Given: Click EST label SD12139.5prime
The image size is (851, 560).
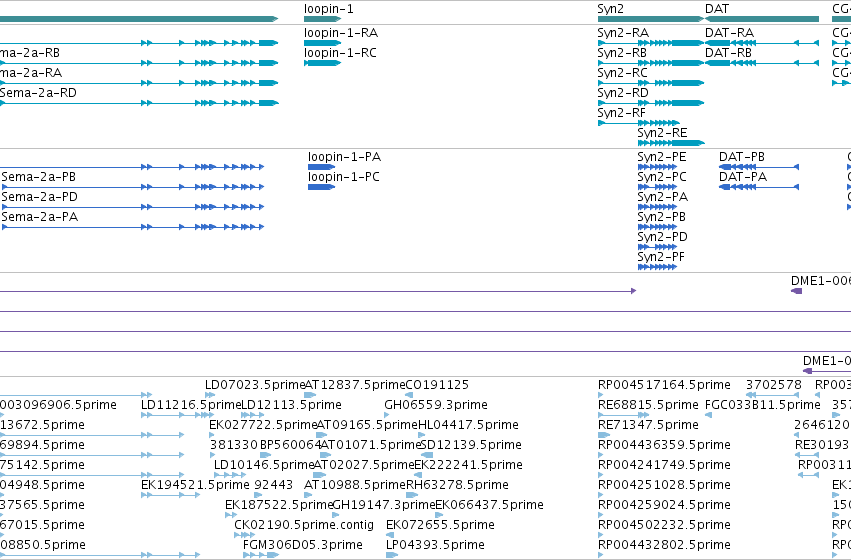Looking at the screenshot, I should tap(472, 445).
